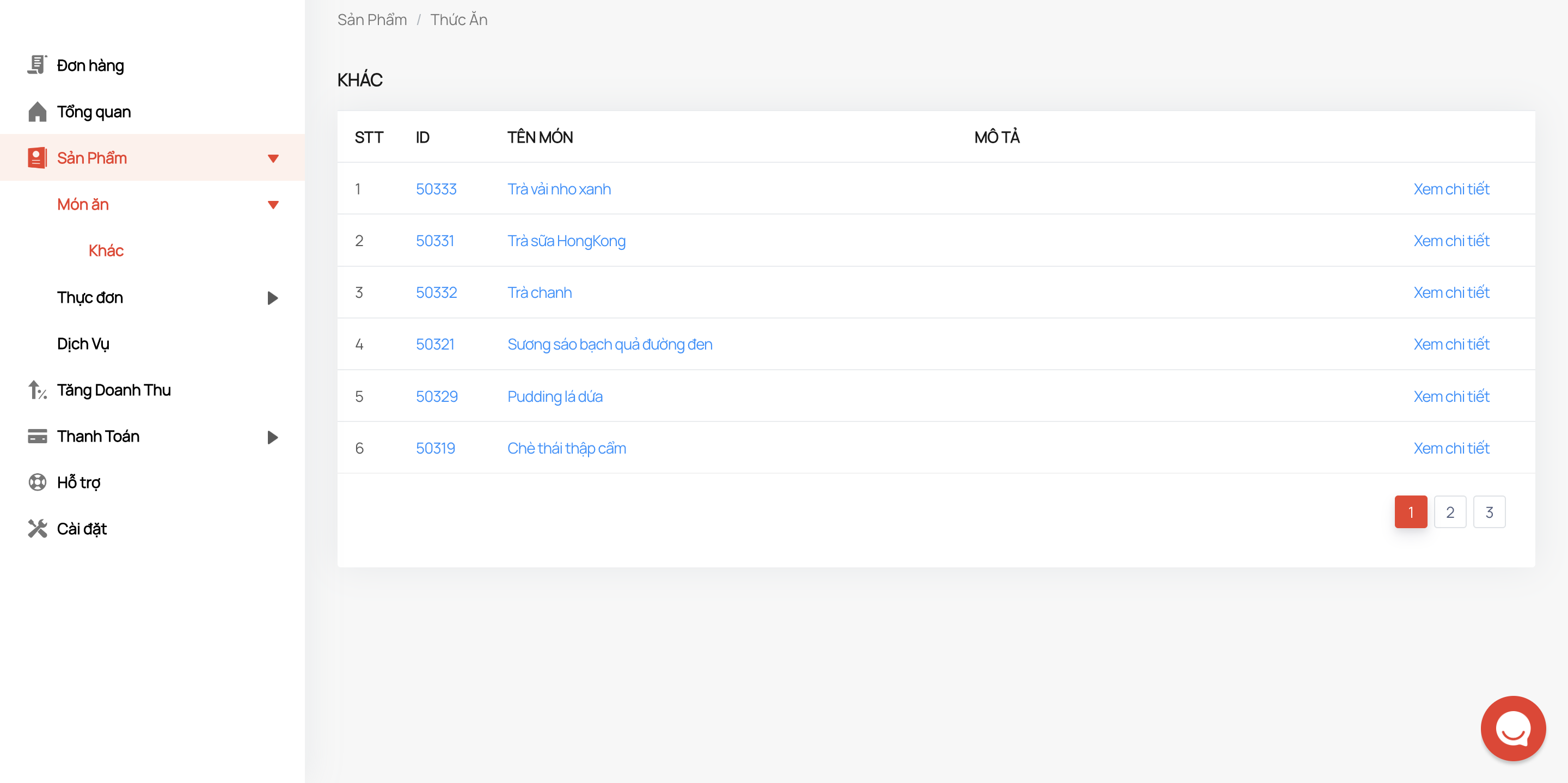Open item ID 50329
The width and height of the screenshot is (1568, 783).
pos(437,396)
